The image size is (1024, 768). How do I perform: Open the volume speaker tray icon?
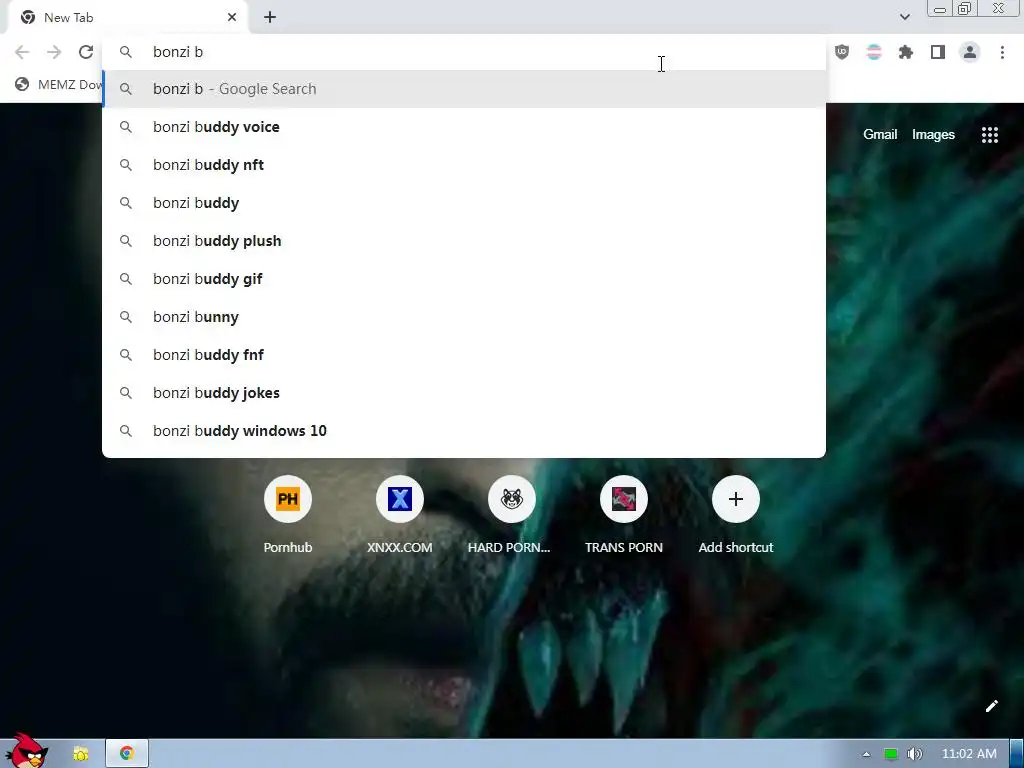coord(914,754)
